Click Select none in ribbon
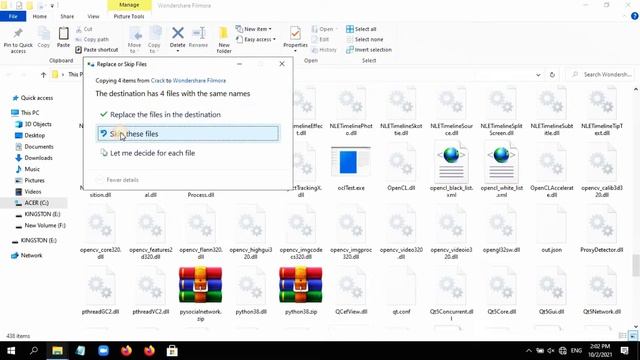Viewport: 640px width, 360px height. point(364,40)
